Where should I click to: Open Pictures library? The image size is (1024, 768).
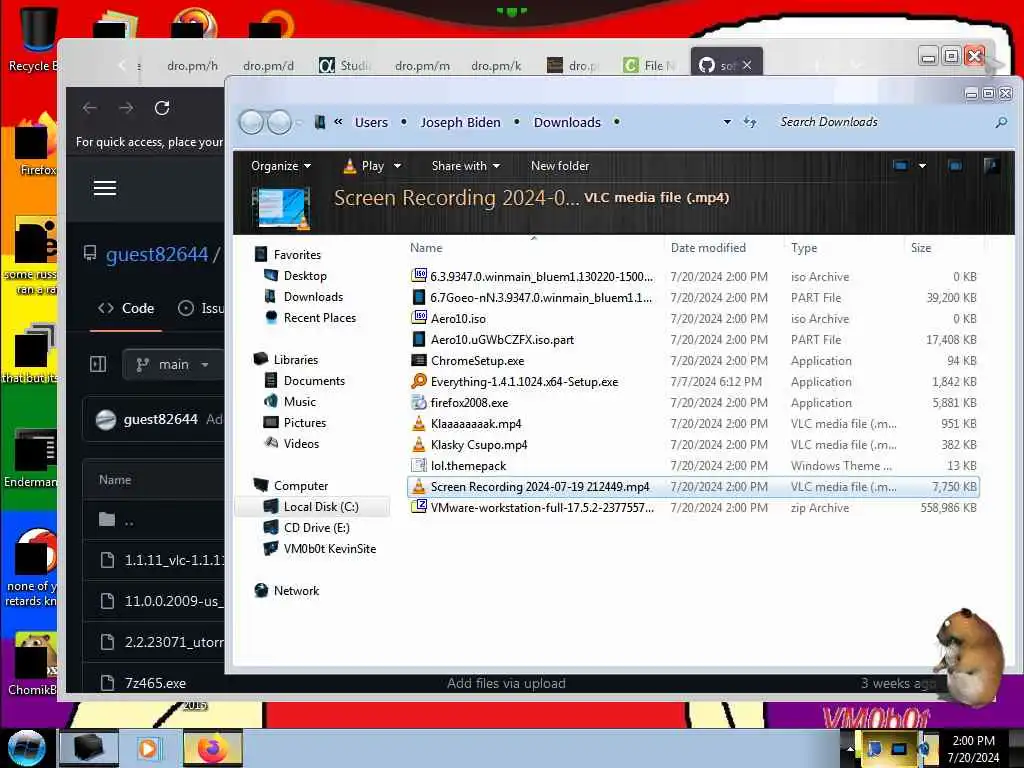click(304, 423)
